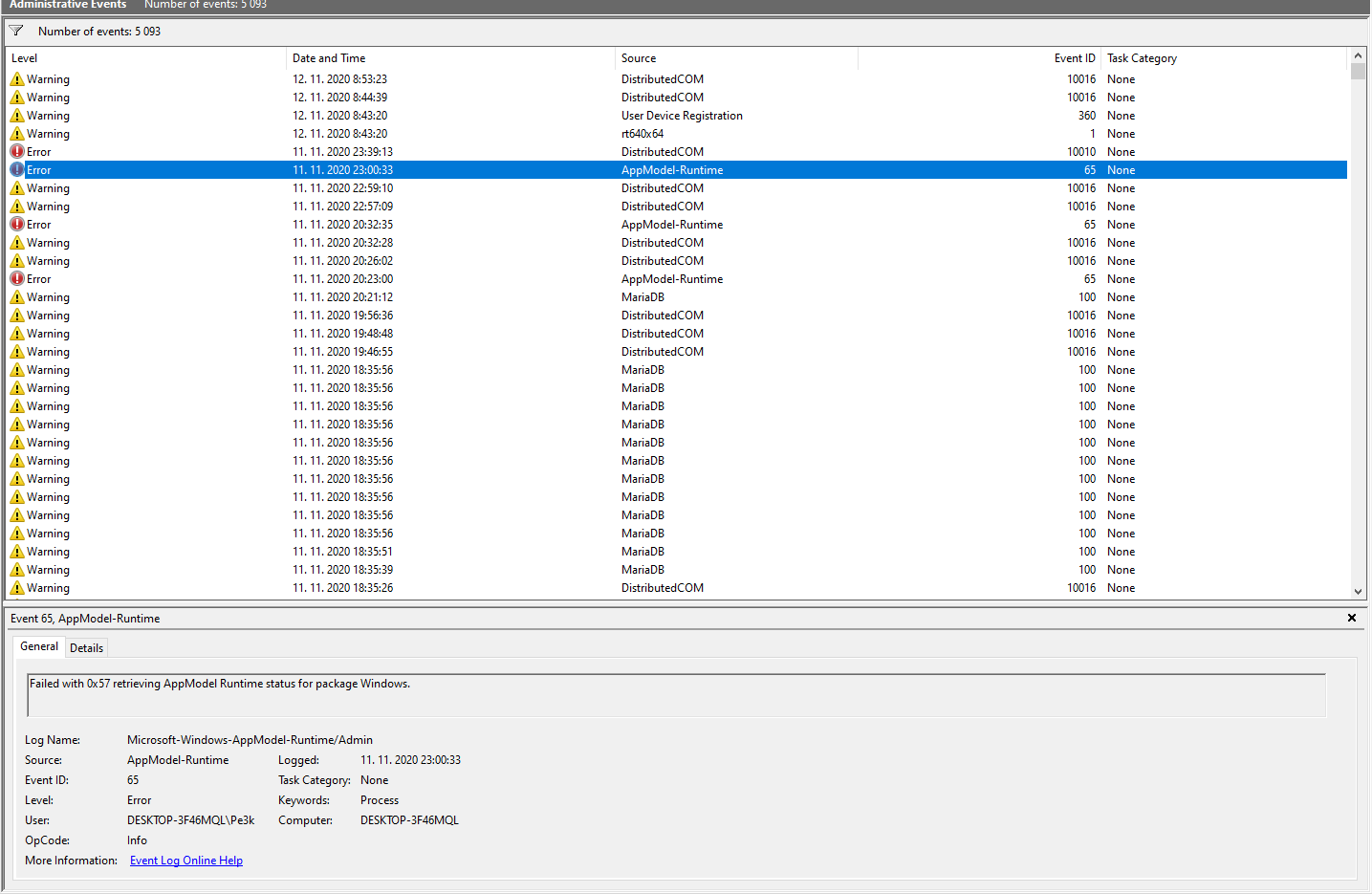The width and height of the screenshot is (1372, 894).
Task: Click warning icon of User Device Registration row
Action: click(17, 116)
